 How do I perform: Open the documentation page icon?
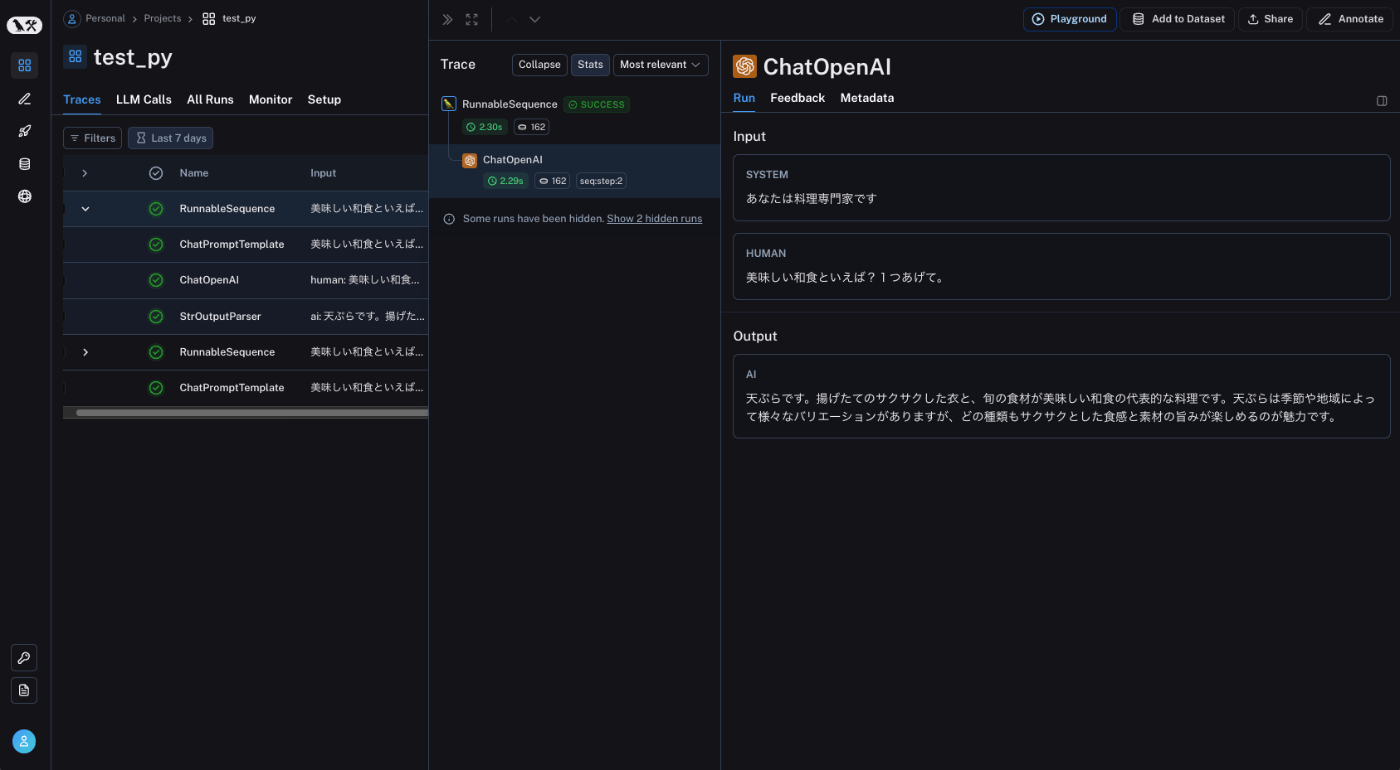[24, 690]
